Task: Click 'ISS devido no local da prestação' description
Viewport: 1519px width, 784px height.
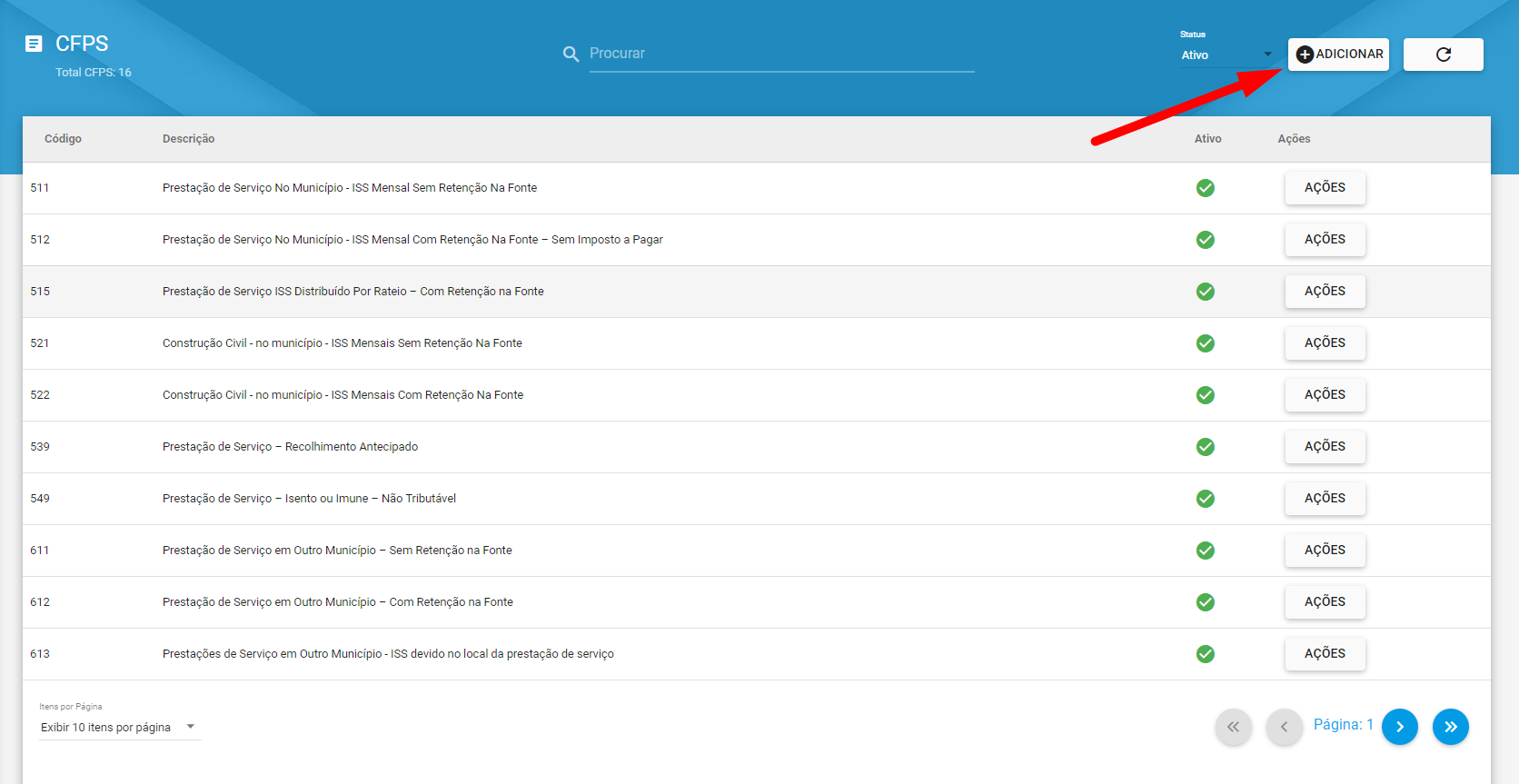Action: click(388, 654)
